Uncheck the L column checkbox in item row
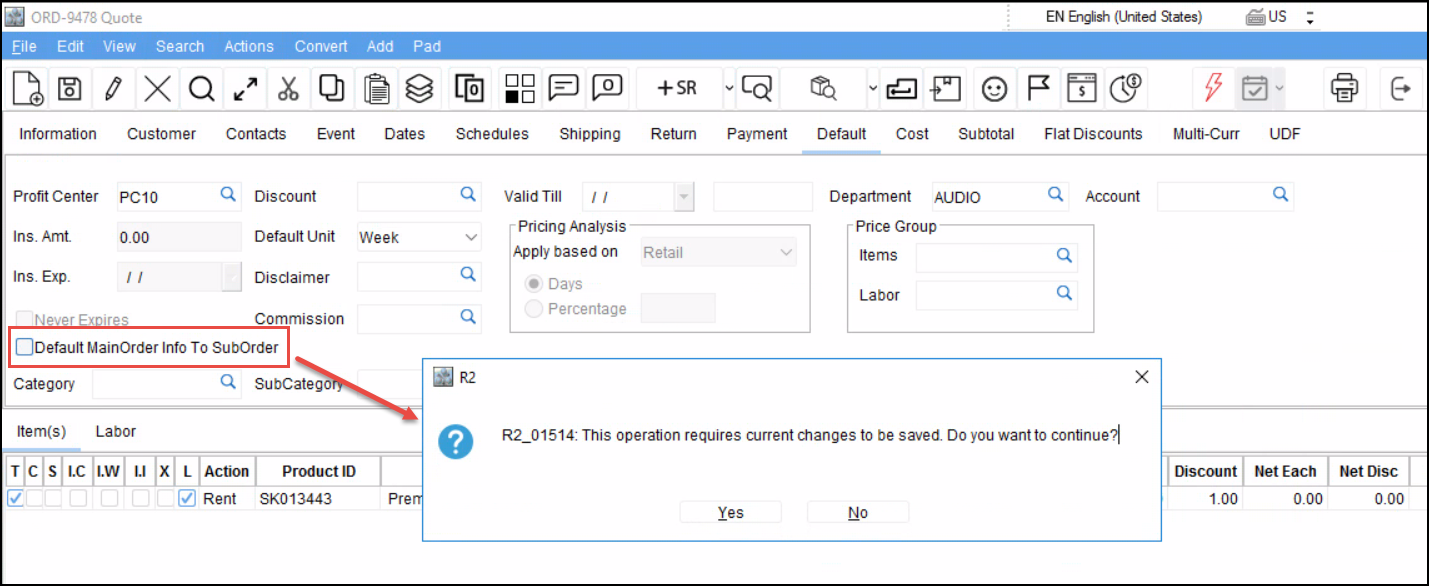The image size is (1429, 586). [187, 498]
